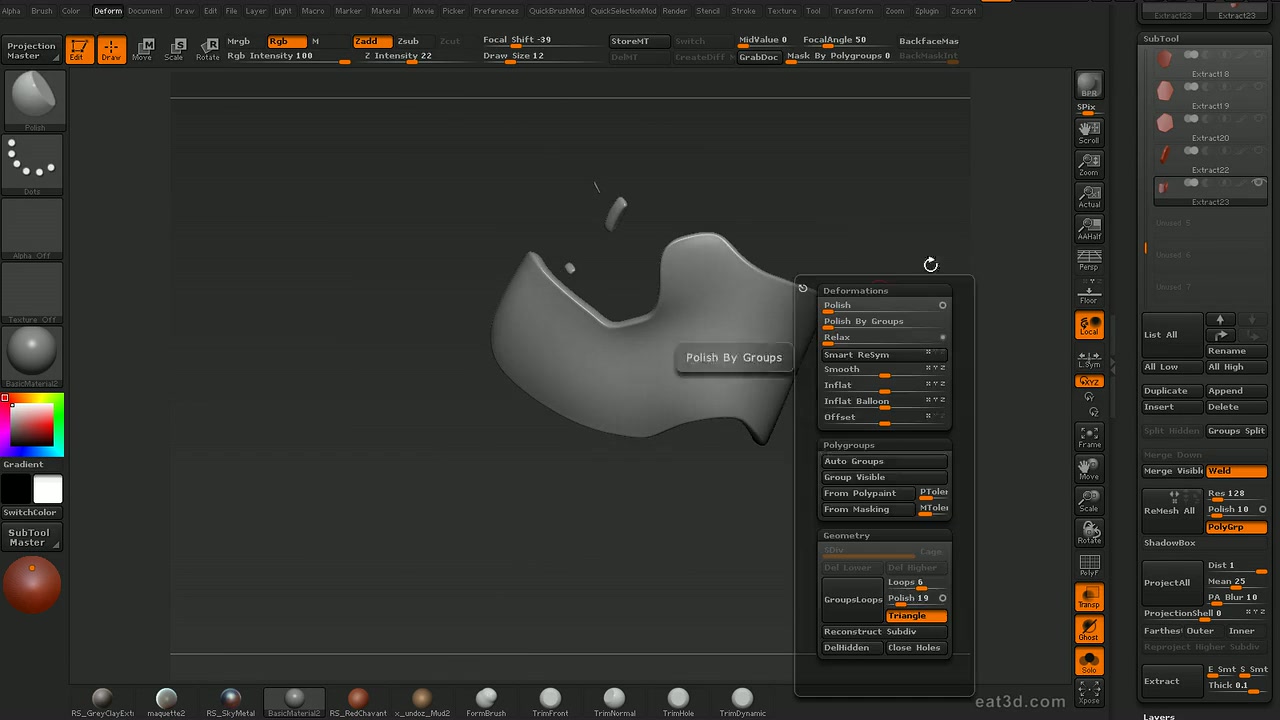Screen dimensions: 1280x720
Task: Open the Zplugin menu
Action: point(926,11)
